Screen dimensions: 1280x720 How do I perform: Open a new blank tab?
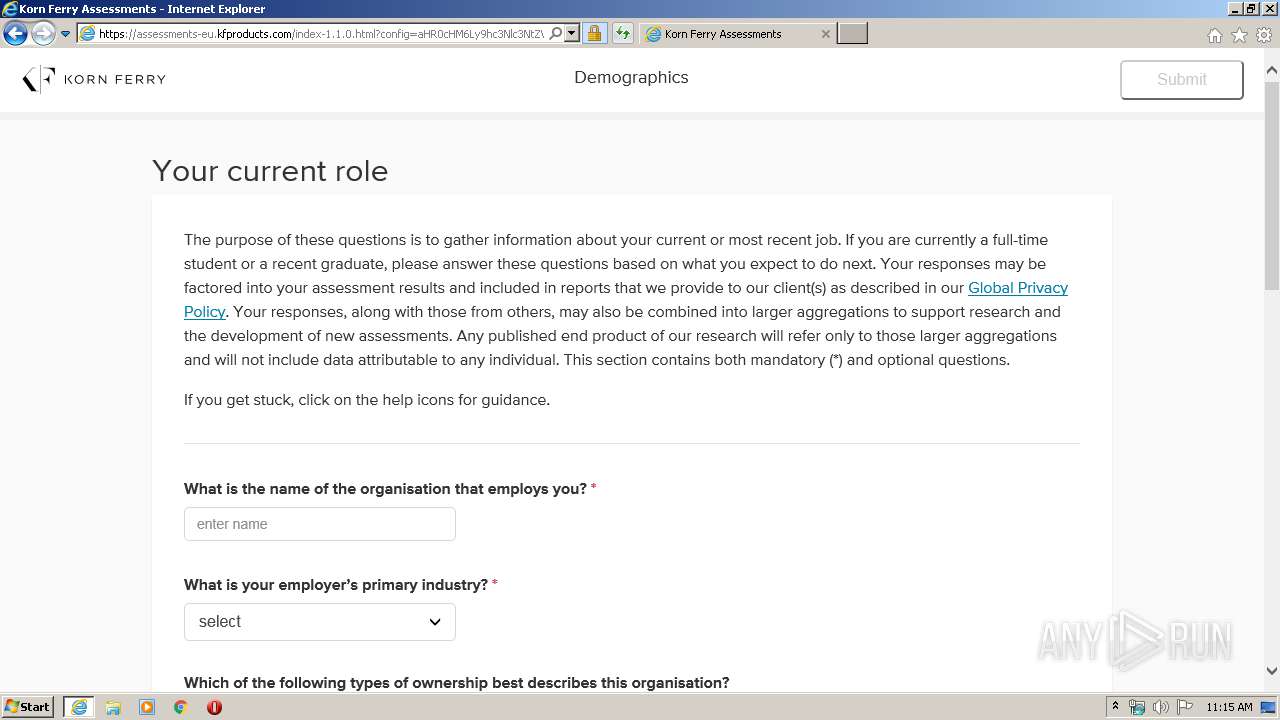point(852,34)
